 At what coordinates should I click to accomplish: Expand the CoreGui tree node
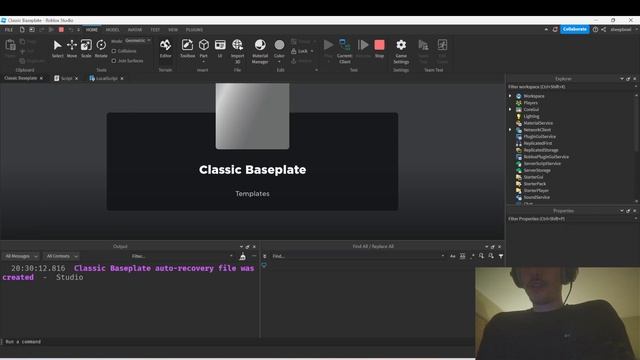[510, 109]
